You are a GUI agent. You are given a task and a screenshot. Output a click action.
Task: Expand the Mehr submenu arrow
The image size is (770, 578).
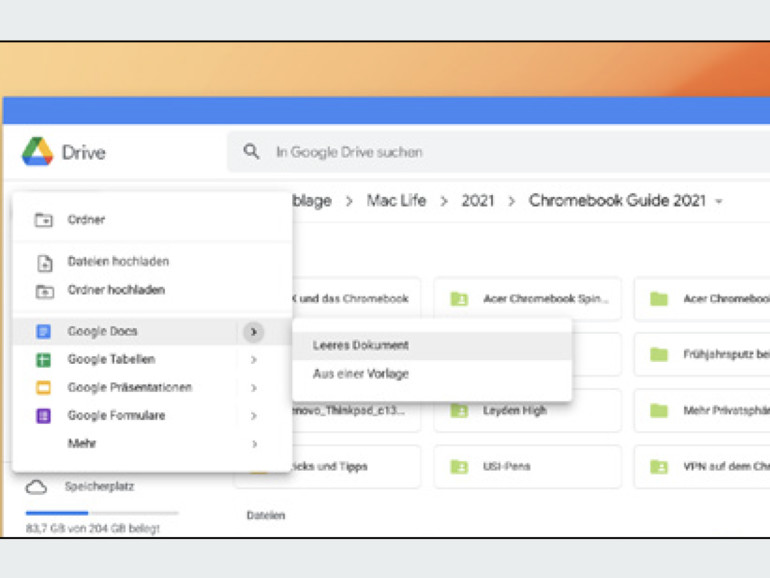point(254,444)
